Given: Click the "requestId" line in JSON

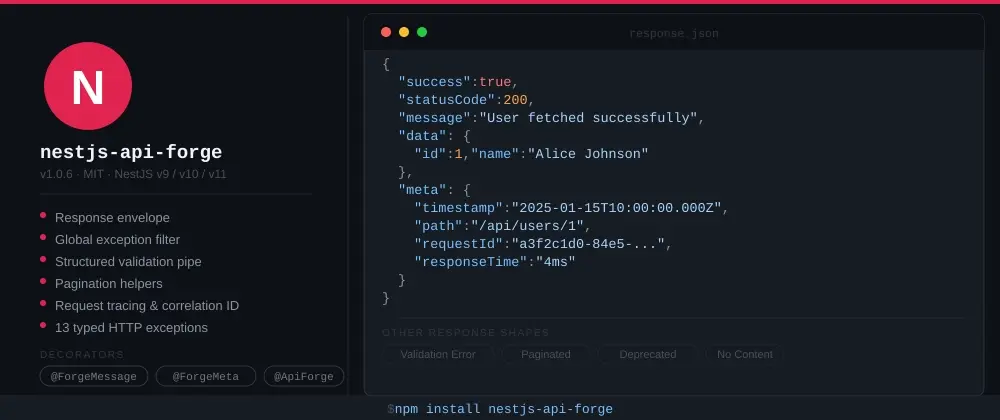Looking at the screenshot, I should pyautogui.click(x=543, y=243).
